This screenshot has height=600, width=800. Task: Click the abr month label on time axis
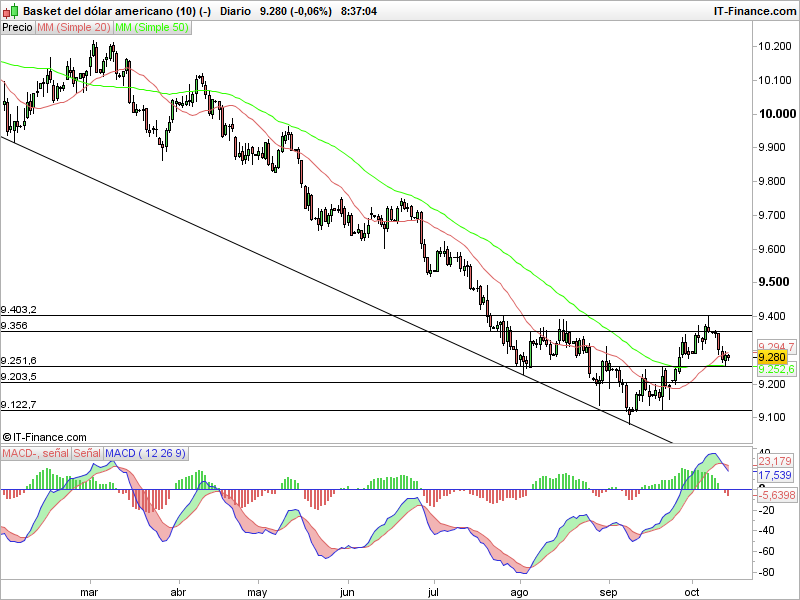pos(178,592)
